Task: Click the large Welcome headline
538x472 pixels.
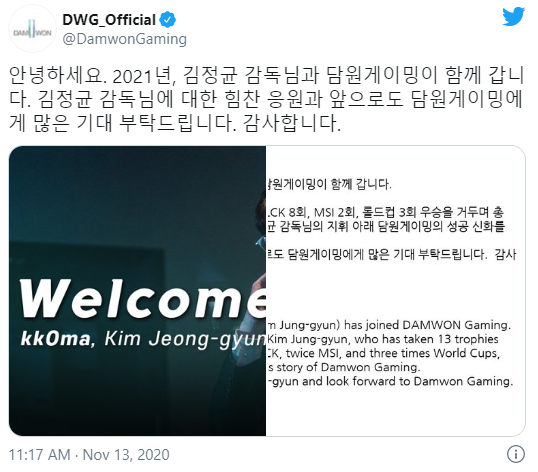Action: tap(143, 298)
